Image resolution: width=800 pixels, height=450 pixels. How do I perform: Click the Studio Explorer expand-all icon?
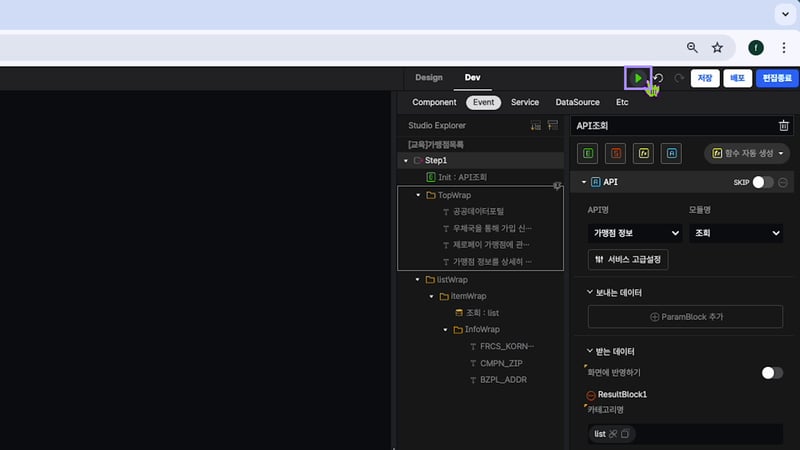tap(535, 126)
